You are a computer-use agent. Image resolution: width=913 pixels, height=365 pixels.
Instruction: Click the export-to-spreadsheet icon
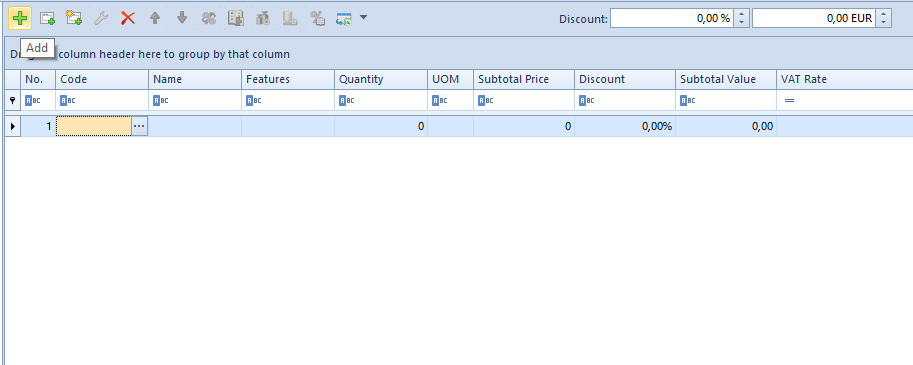[x=344, y=19]
